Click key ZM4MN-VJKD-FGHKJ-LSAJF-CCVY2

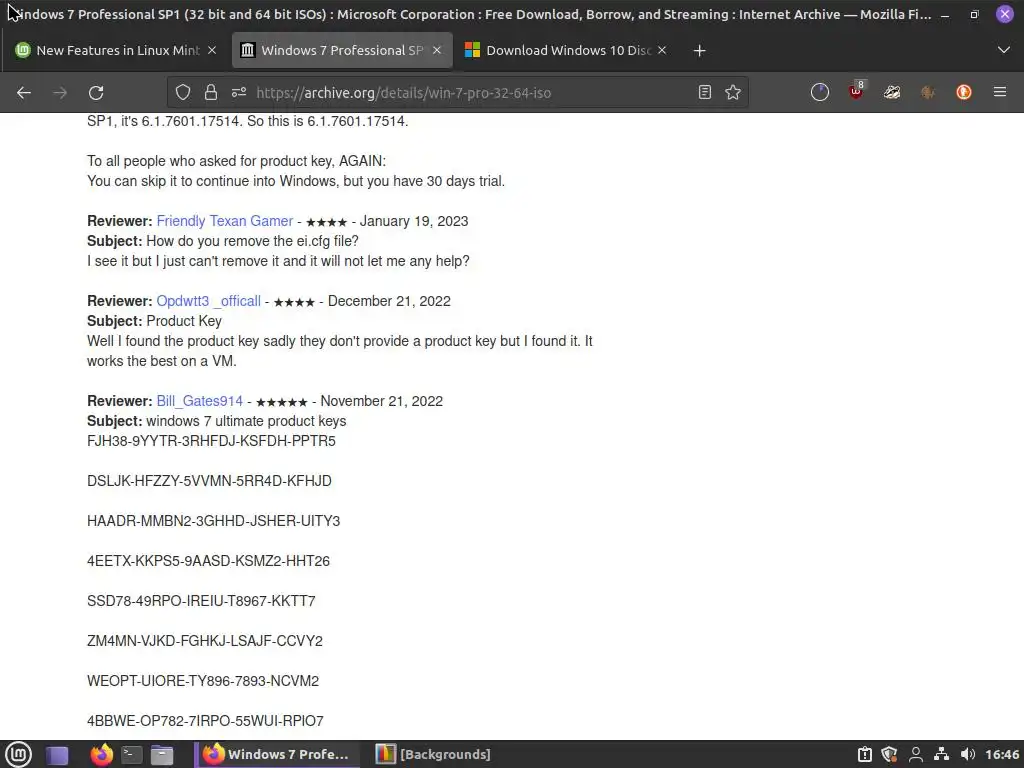click(204, 641)
